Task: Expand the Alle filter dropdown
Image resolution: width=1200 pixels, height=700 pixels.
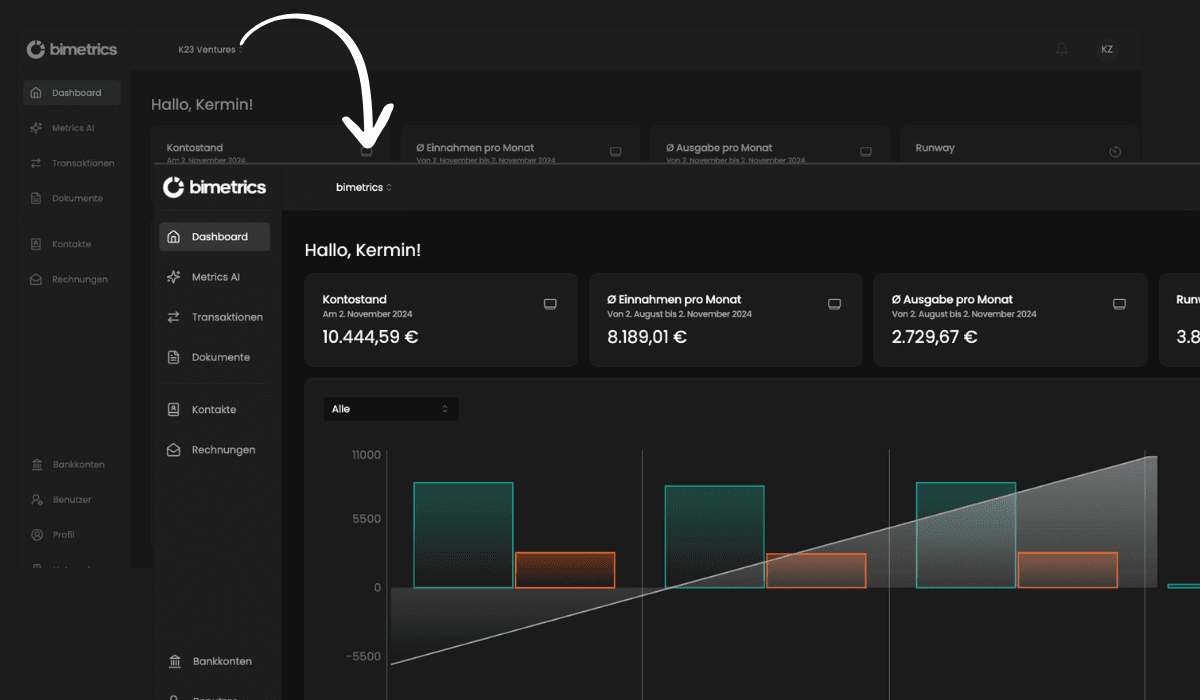Action: click(390, 409)
